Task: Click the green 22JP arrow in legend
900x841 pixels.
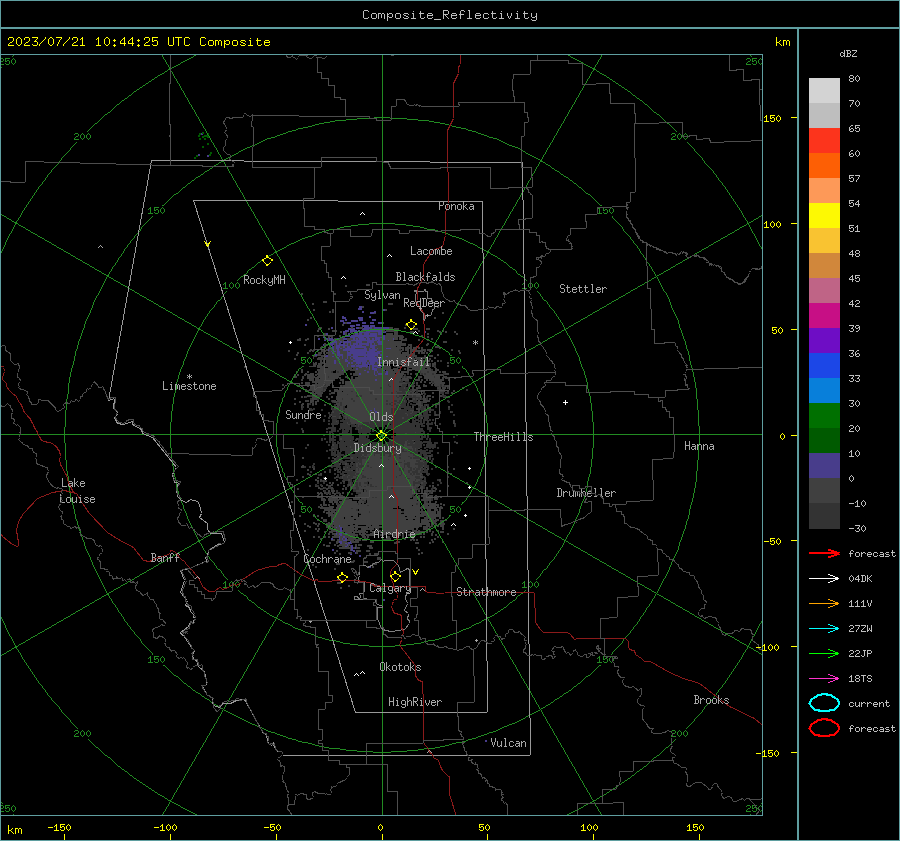Action: [824, 653]
